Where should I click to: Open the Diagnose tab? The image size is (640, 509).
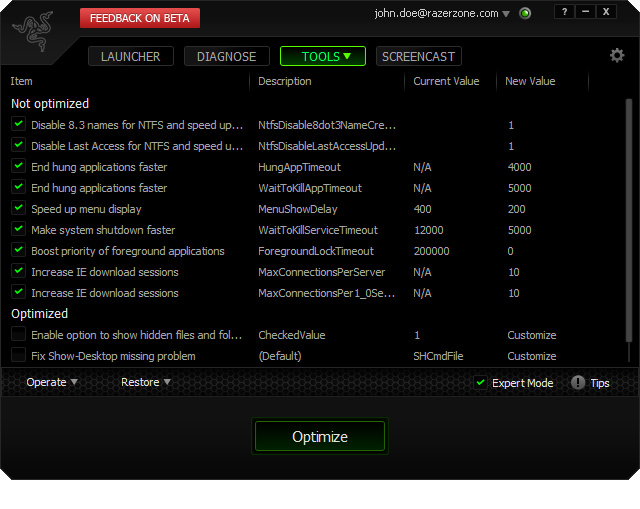(227, 57)
